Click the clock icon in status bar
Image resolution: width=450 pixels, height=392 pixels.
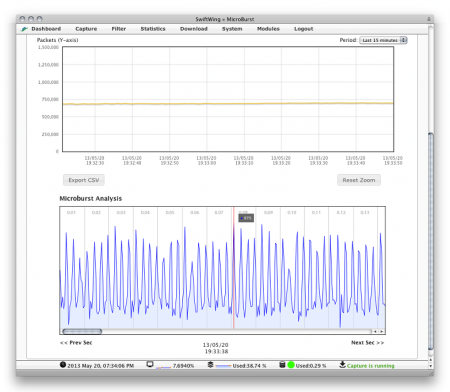63,364
